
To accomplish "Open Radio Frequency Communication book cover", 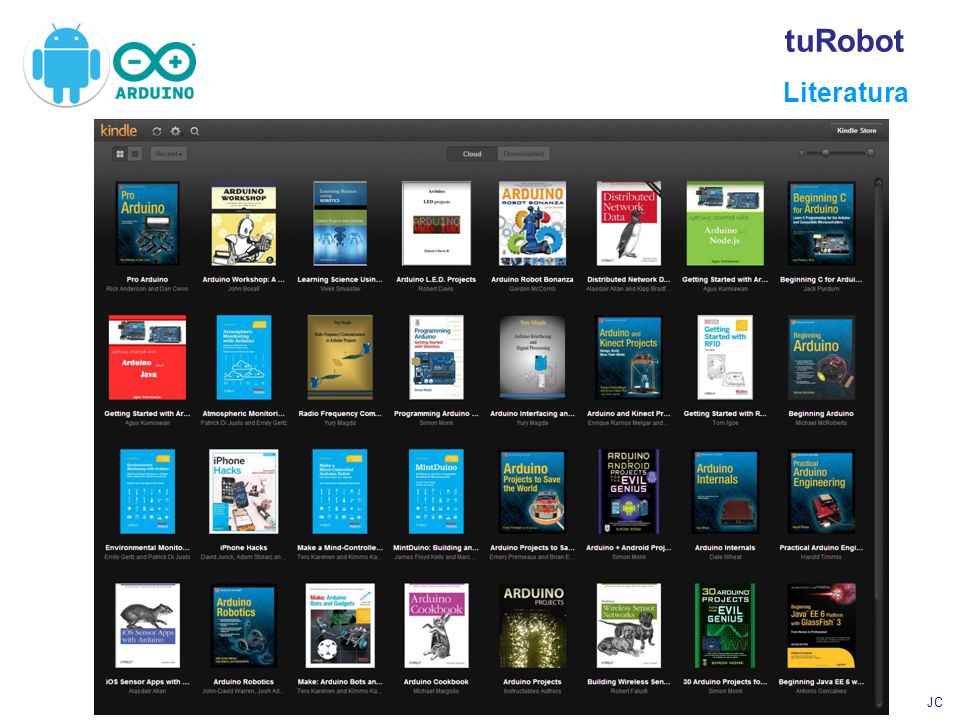I will [x=340, y=358].
